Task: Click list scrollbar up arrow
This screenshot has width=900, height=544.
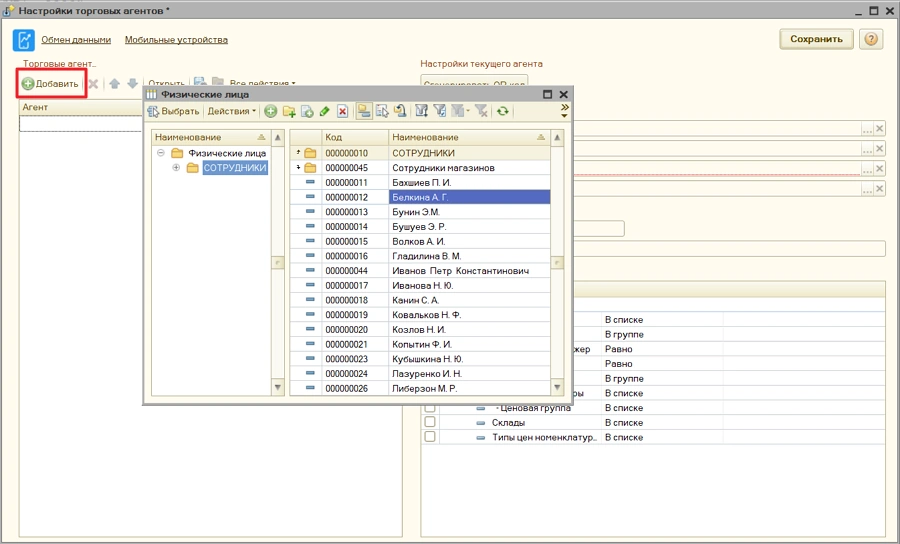Action: tap(557, 138)
